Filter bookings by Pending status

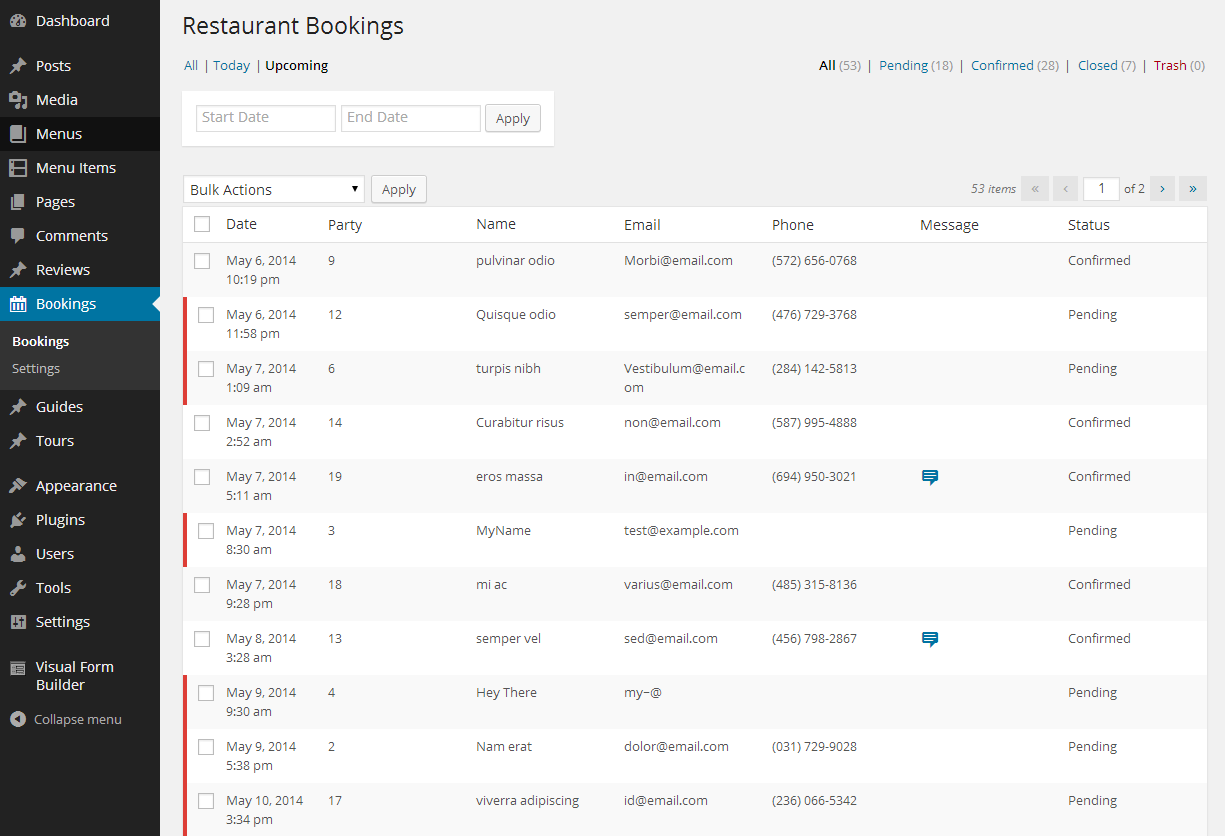pos(903,66)
